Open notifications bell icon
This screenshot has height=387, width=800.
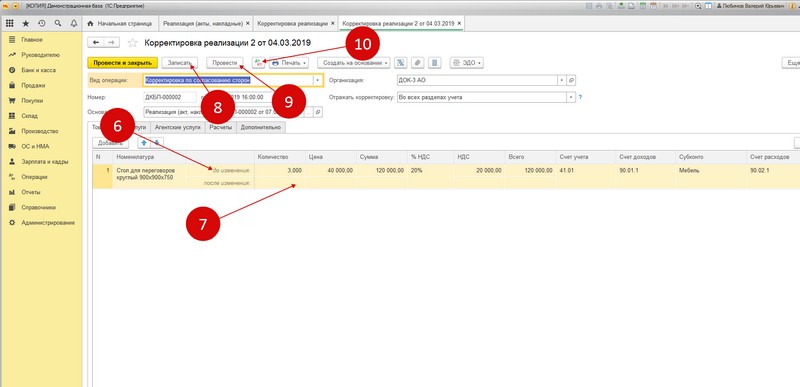click(73, 23)
